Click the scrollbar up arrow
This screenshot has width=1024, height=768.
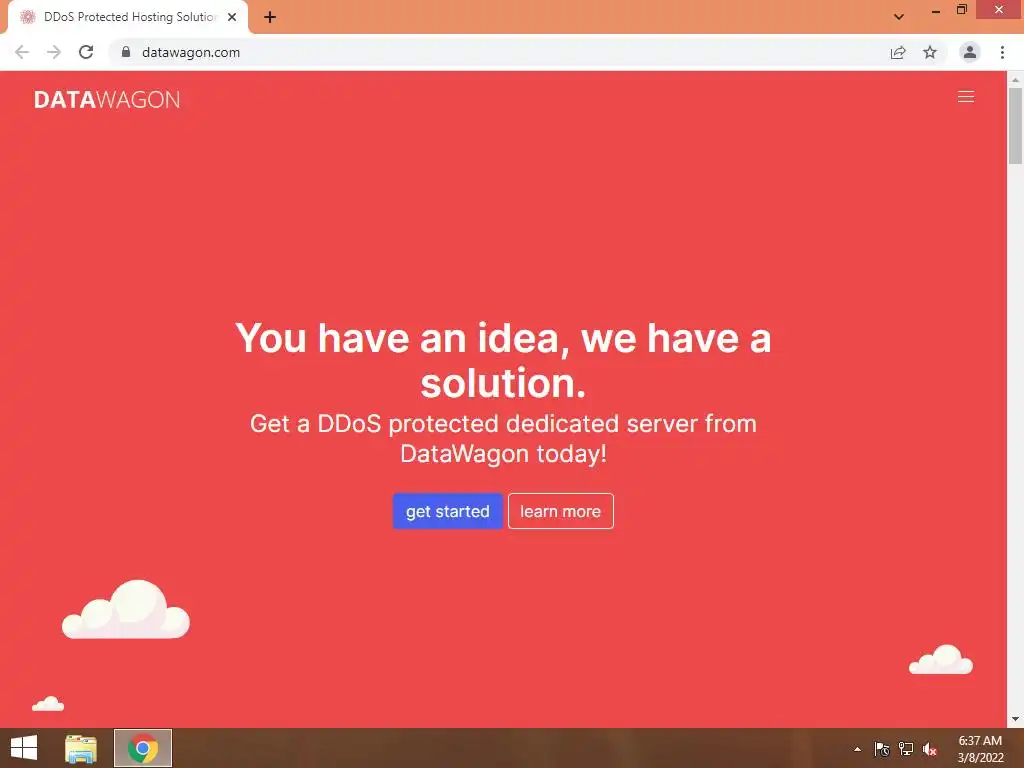coord(1015,79)
